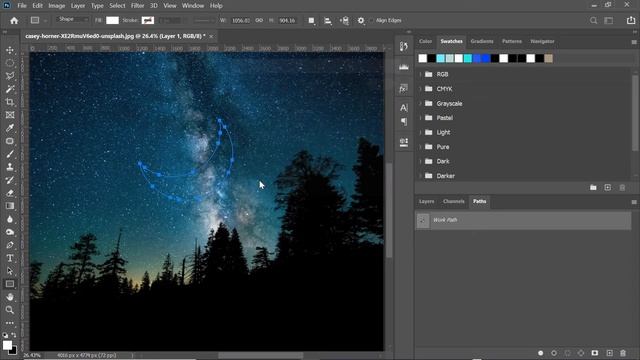Select the Horizontal Type tool

click(10, 258)
